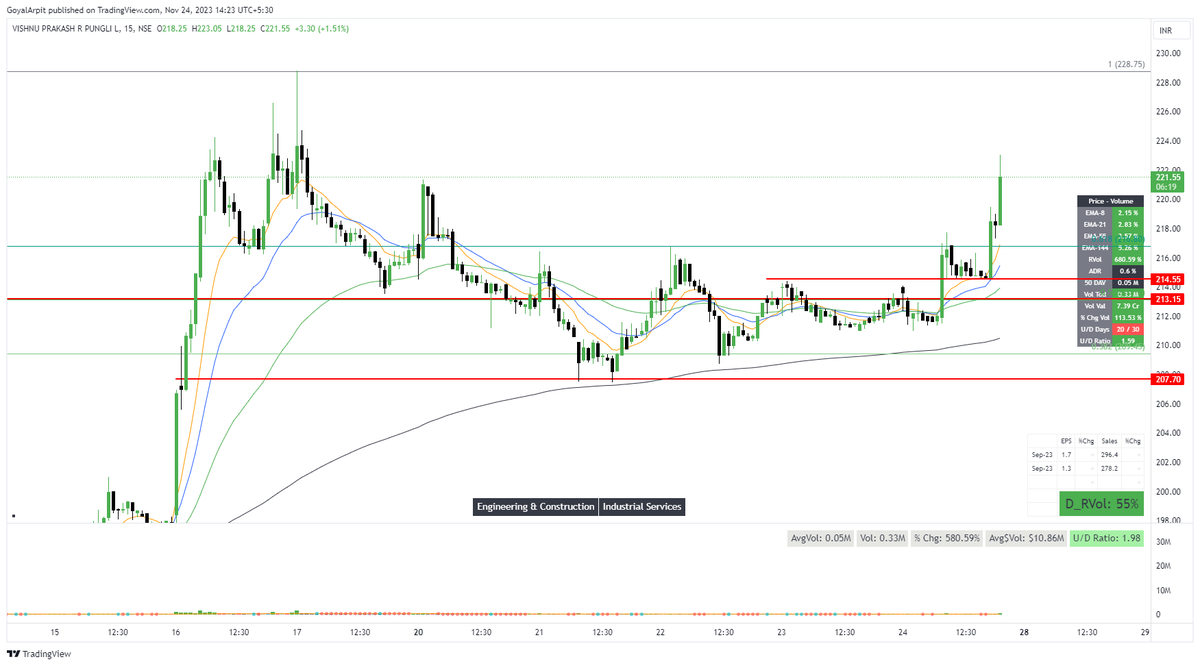Click date label 28 on time axis
This screenshot has height=666, width=1200.
click(x=1024, y=632)
